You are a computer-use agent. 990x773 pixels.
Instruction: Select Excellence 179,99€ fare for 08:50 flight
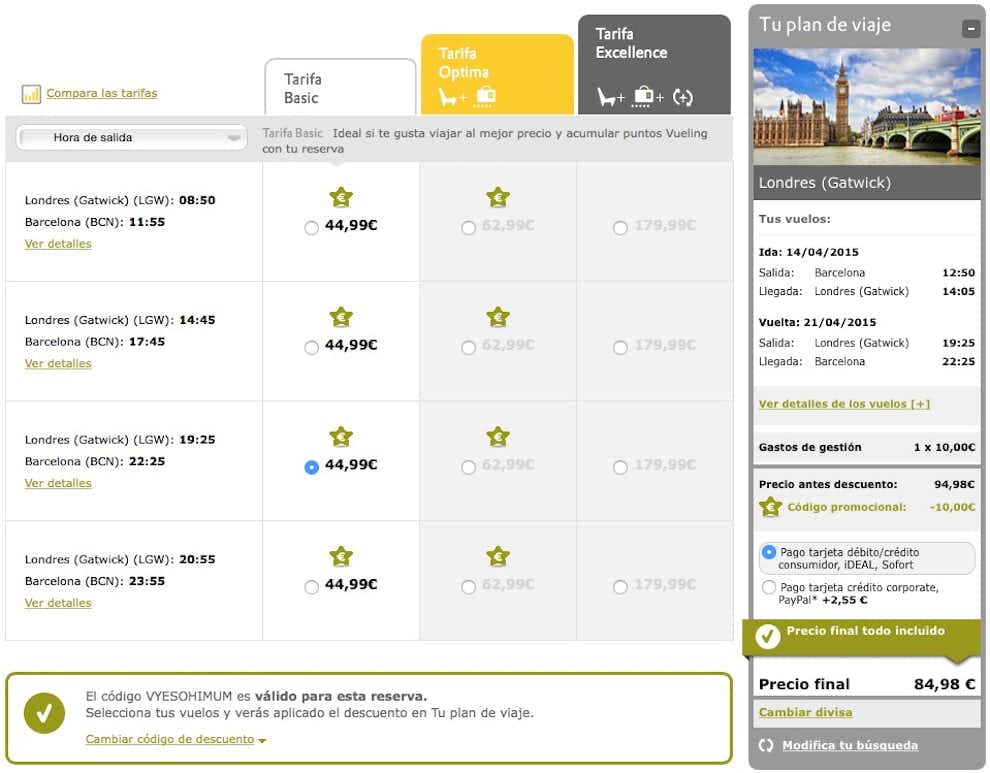pos(620,228)
